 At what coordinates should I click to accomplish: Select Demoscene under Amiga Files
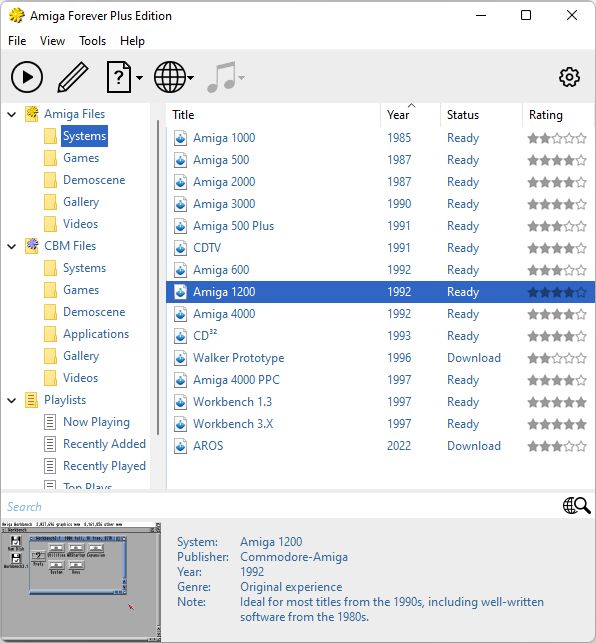click(94, 180)
